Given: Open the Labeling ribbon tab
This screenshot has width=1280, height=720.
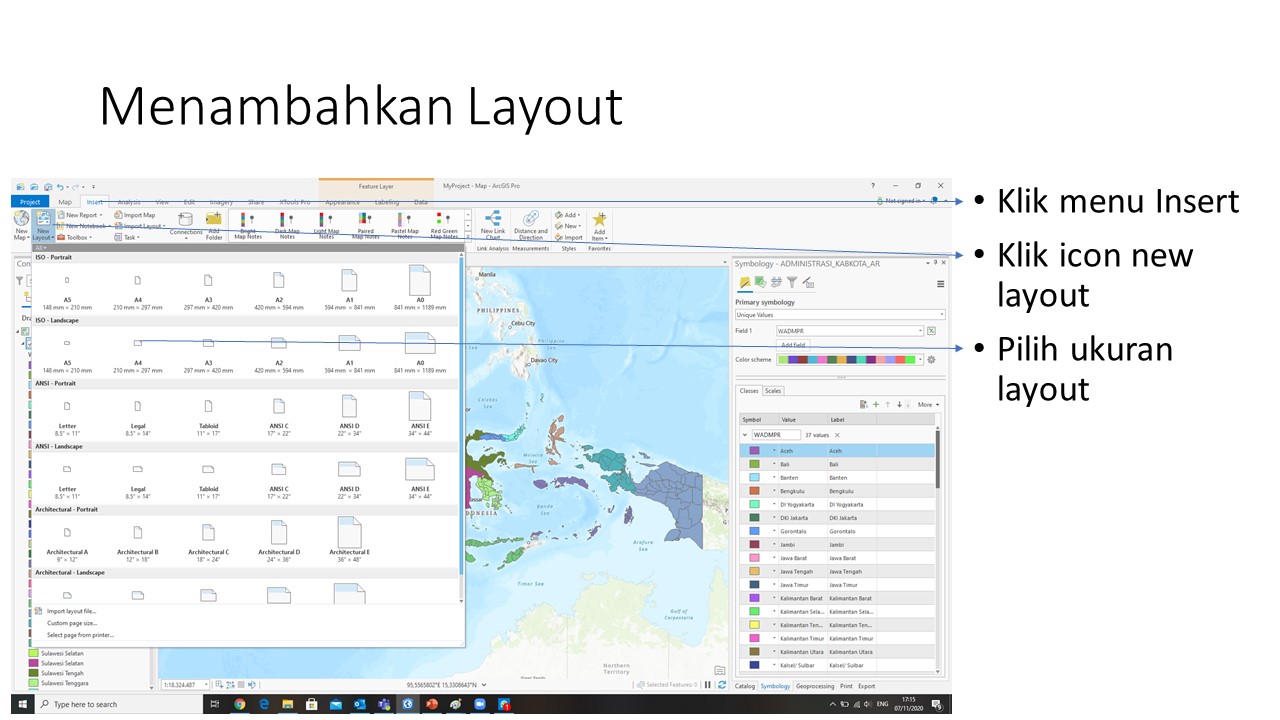Looking at the screenshot, I should pos(385,201).
